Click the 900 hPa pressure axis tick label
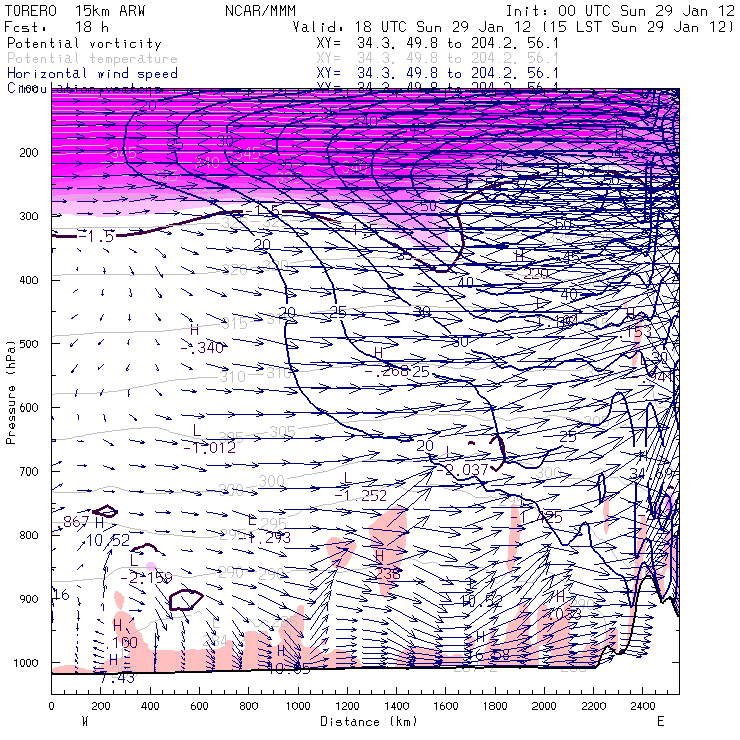This screenshot has height=740, width=740. click(x=28, y=599)
